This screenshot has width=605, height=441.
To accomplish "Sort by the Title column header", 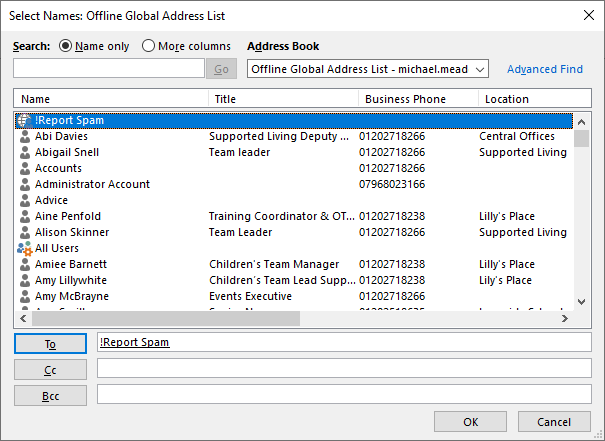I will pos(283,99).
